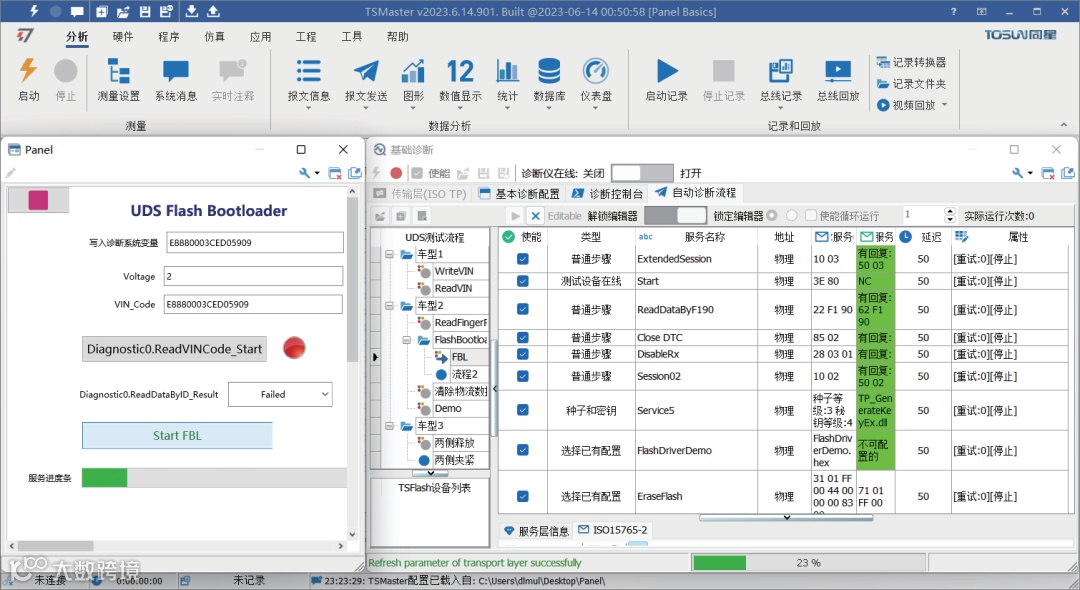The width and height of the screenshot is (1080, 590).
Task: Click the pencil edit icon in Panel window
Action: [x=10, y=173]
